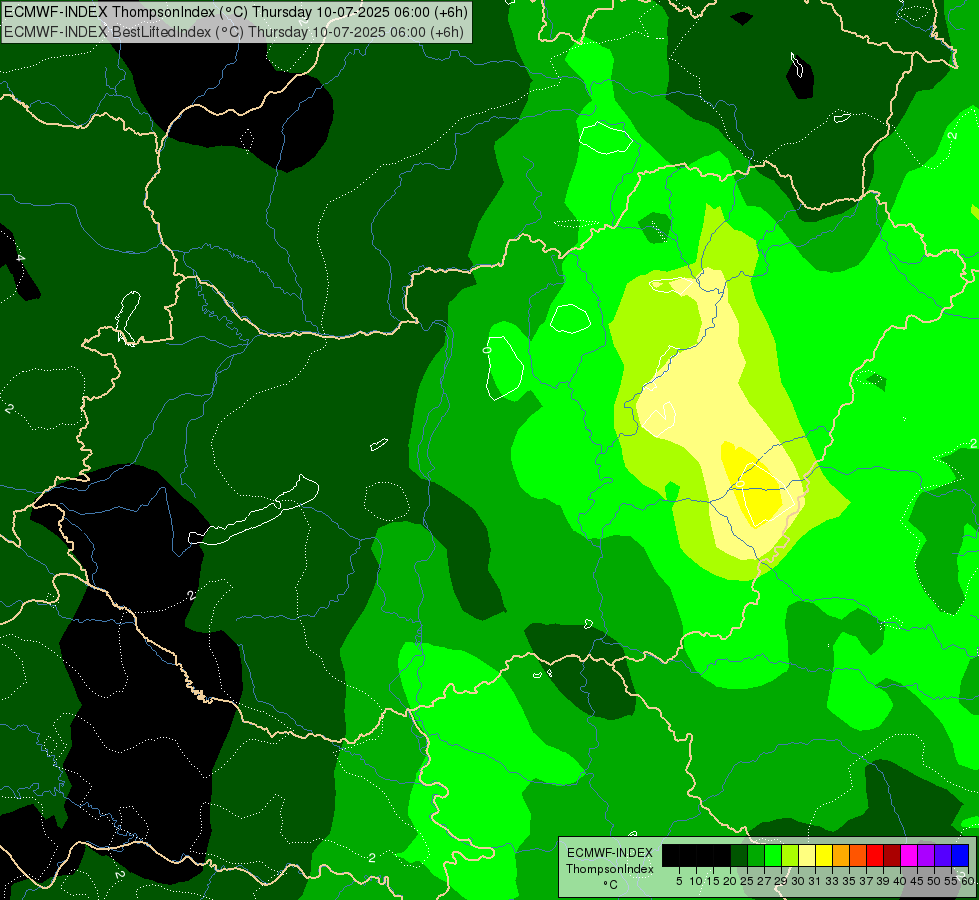Click the medium green 25-27 legend swatch
979x900 pixels.
(x=756, y=855)
